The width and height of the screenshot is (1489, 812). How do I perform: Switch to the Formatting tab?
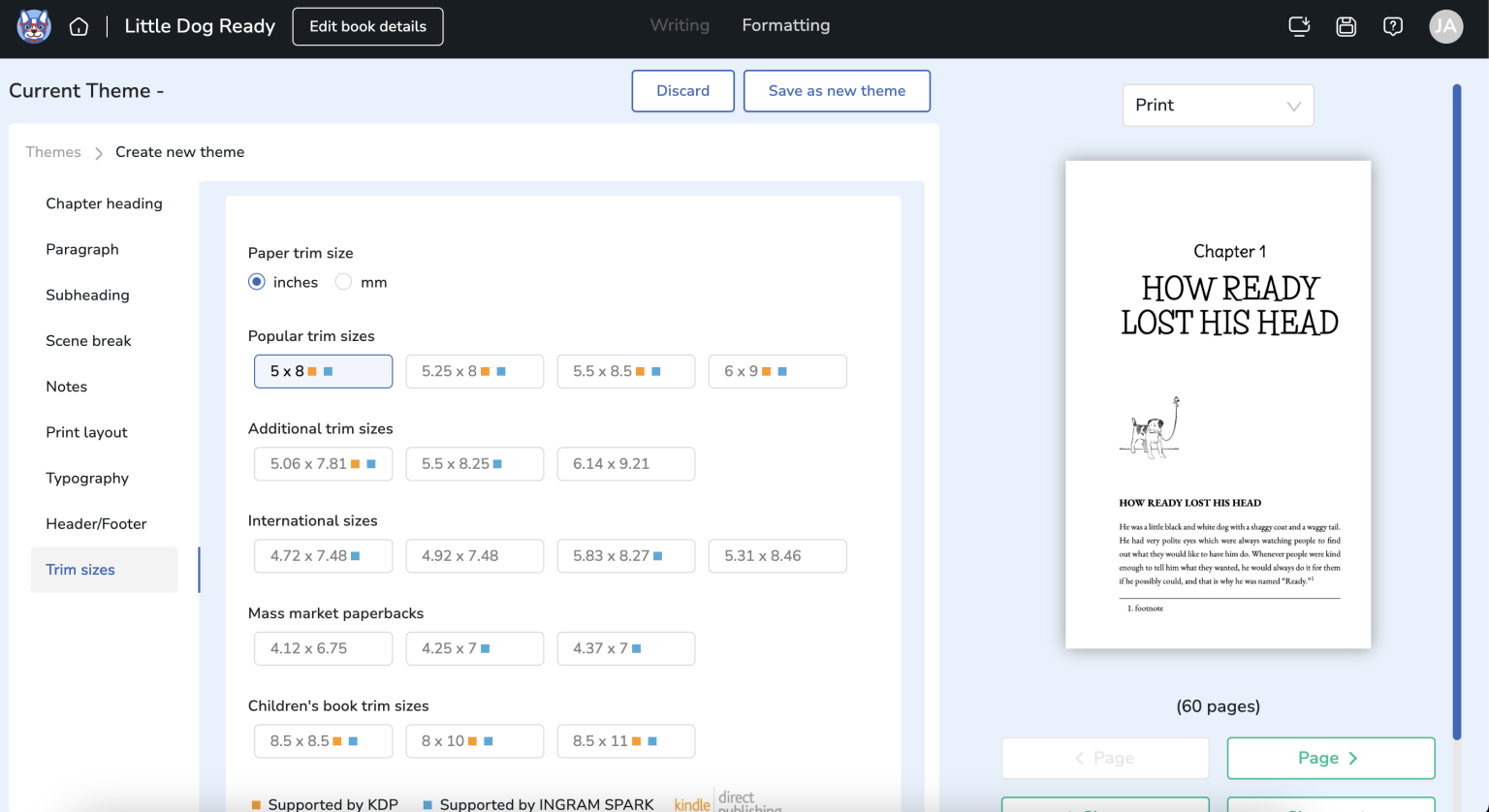tap(785, 25)
